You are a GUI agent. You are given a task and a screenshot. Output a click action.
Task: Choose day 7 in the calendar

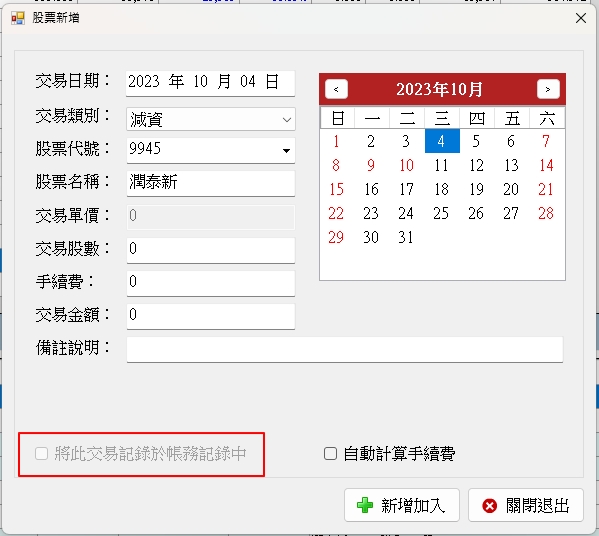[546, 141]
